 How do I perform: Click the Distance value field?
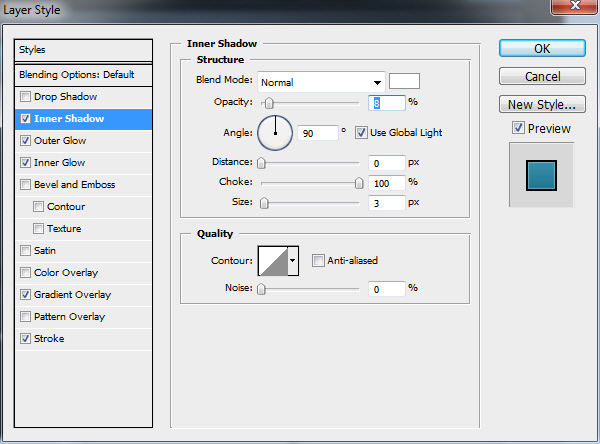click(386, 163)
